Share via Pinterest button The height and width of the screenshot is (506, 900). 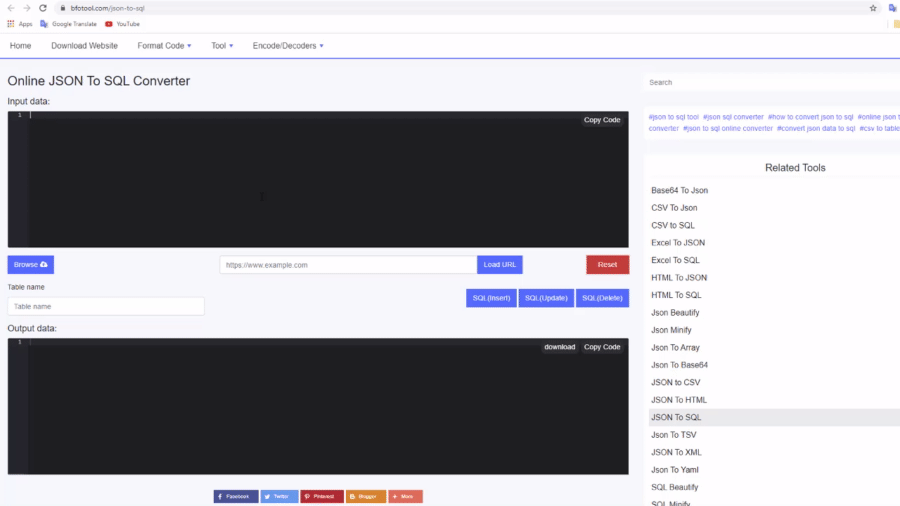322,496
